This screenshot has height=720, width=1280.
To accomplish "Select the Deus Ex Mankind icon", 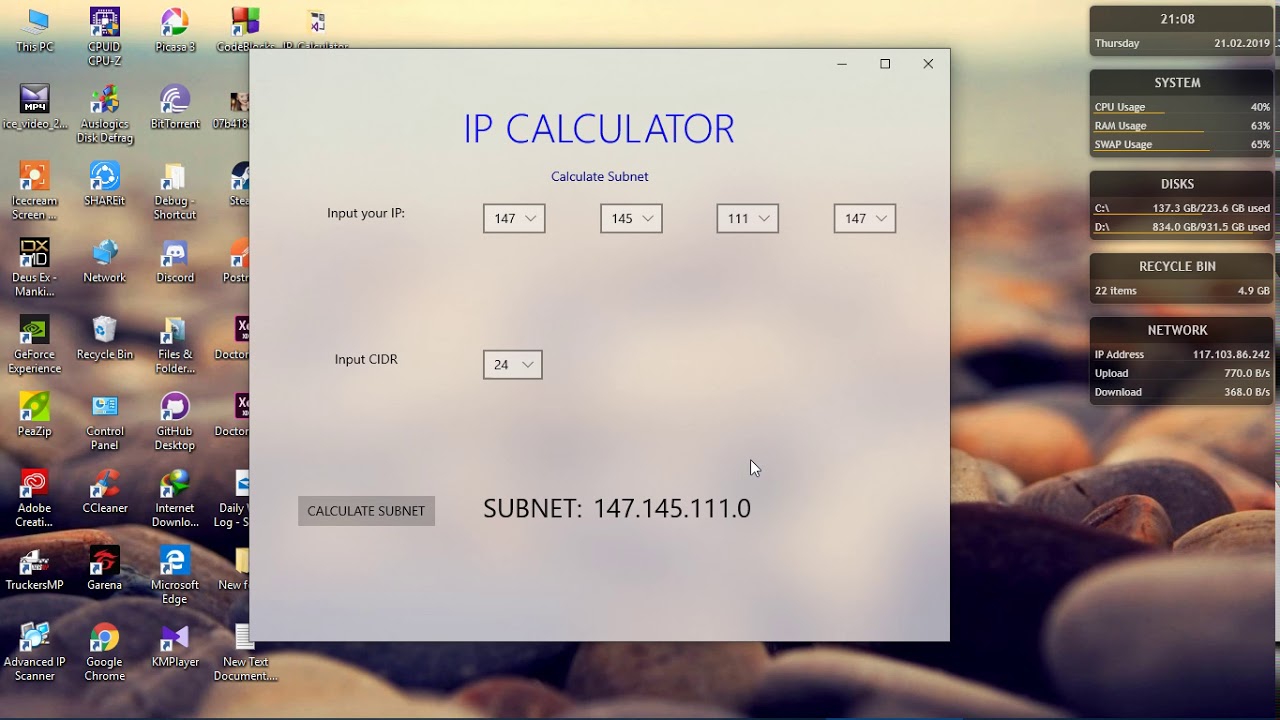I will [35, 268].
